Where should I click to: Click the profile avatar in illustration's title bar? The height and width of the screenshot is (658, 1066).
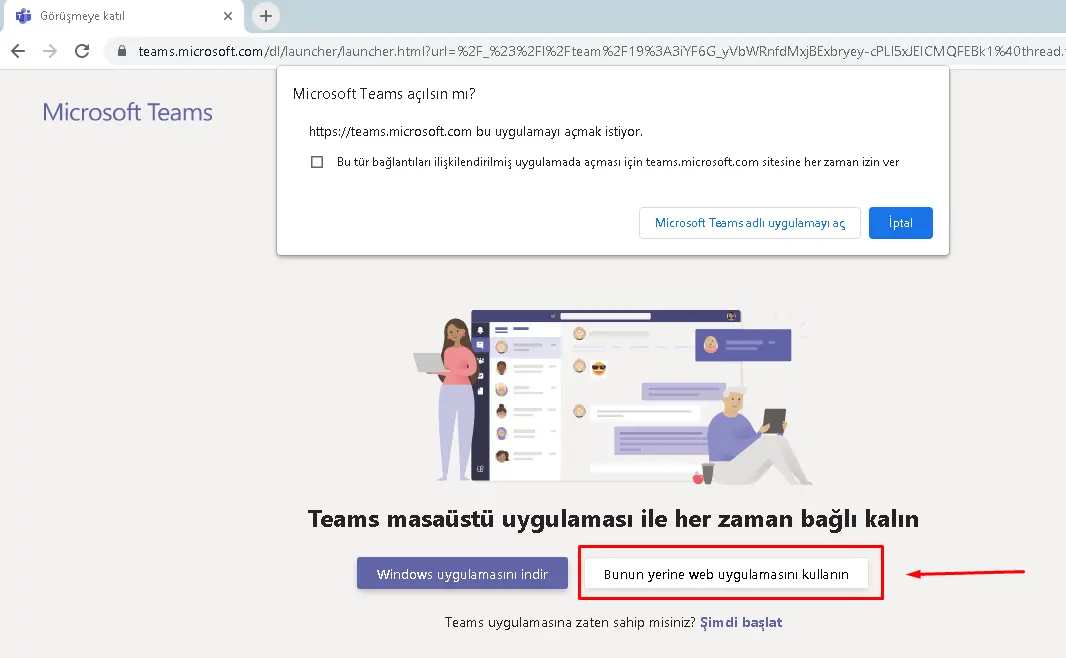point(731,316)
